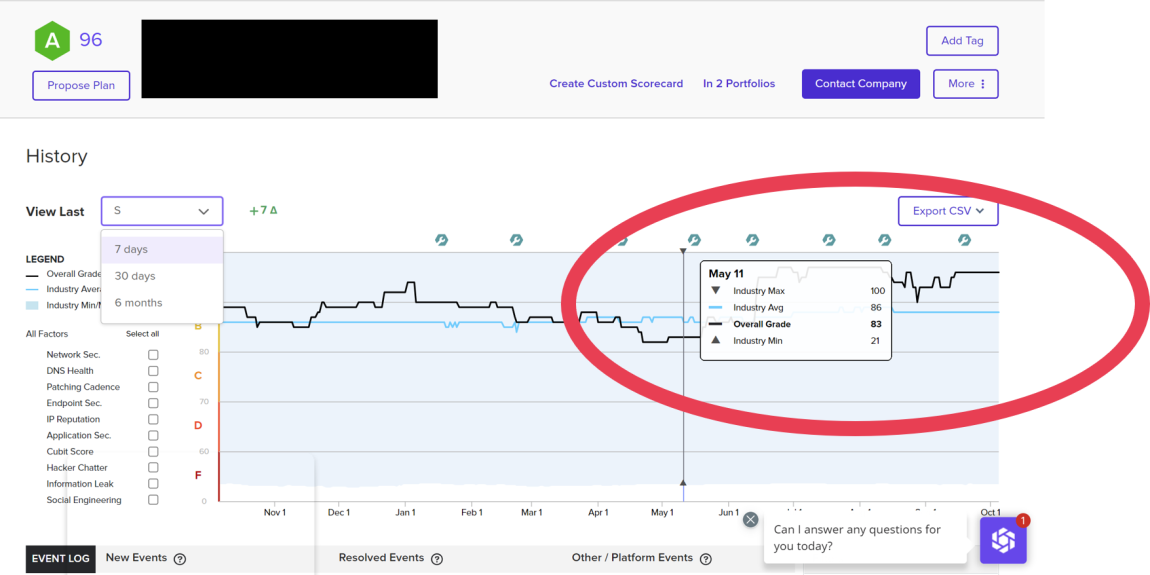
Task: Click the wrench marker above the May 11 line
Action: tap(694, 240)
